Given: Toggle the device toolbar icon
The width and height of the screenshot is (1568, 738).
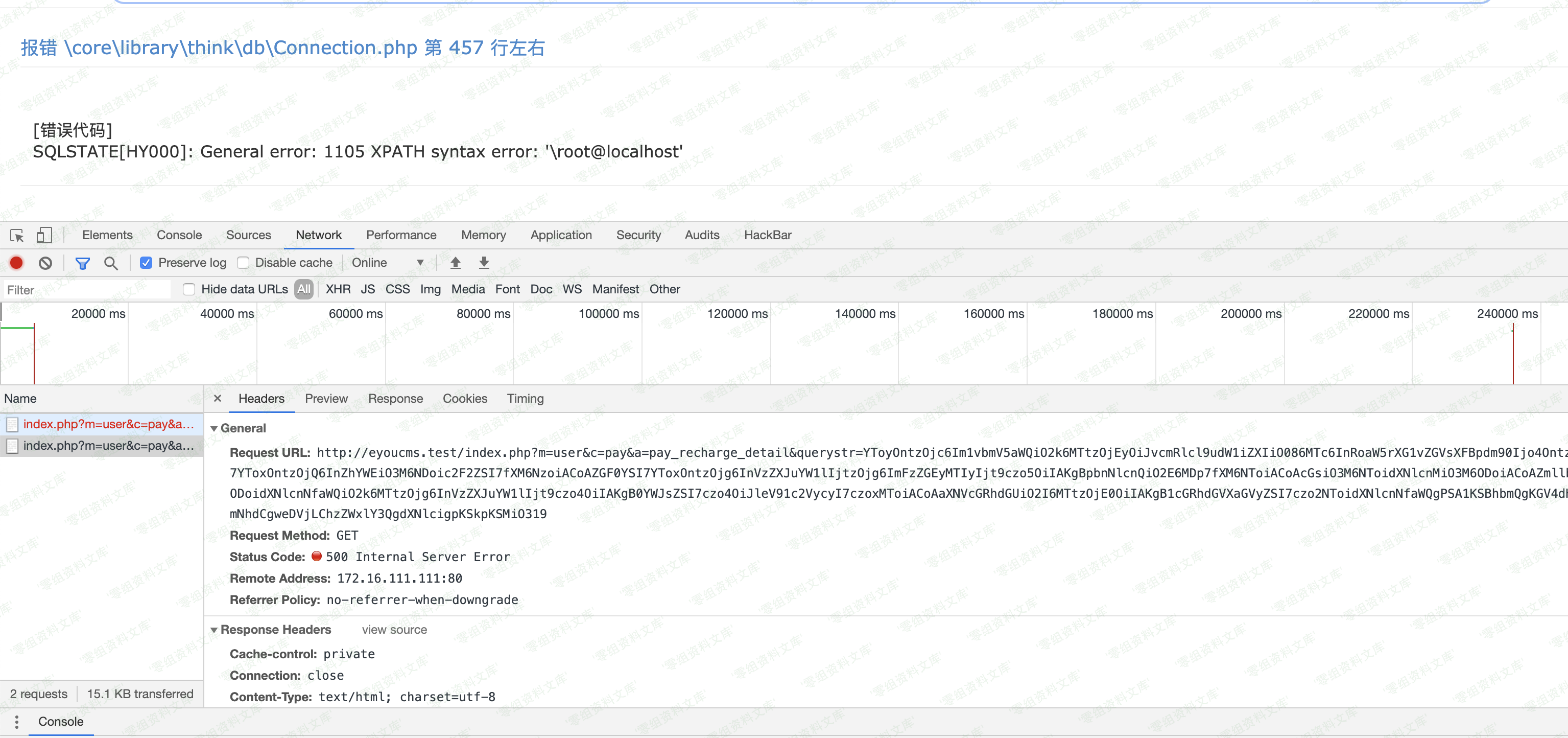Looking at the screenshot, I should (x=44, y=235).
